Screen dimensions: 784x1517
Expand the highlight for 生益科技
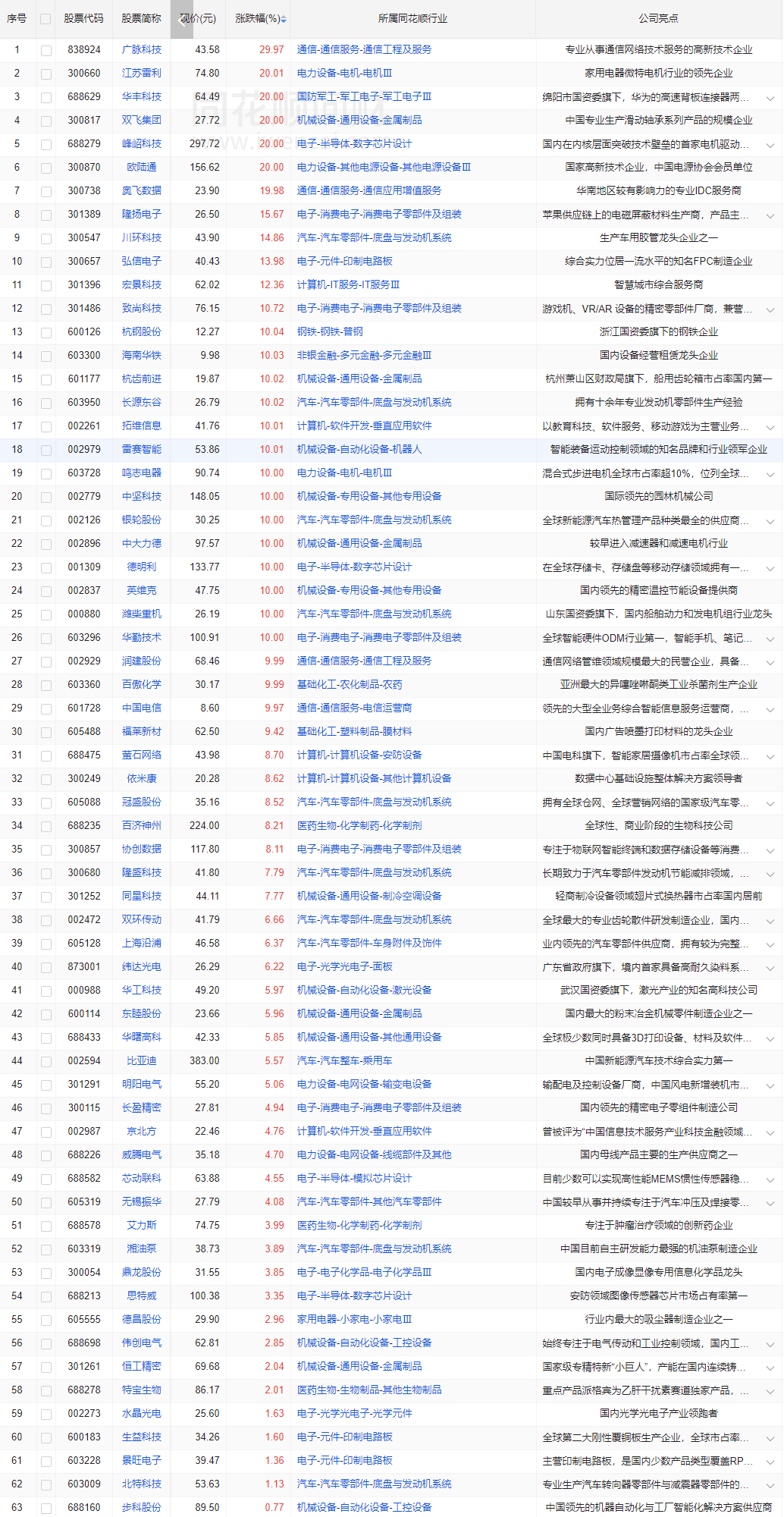(770, 1438)
